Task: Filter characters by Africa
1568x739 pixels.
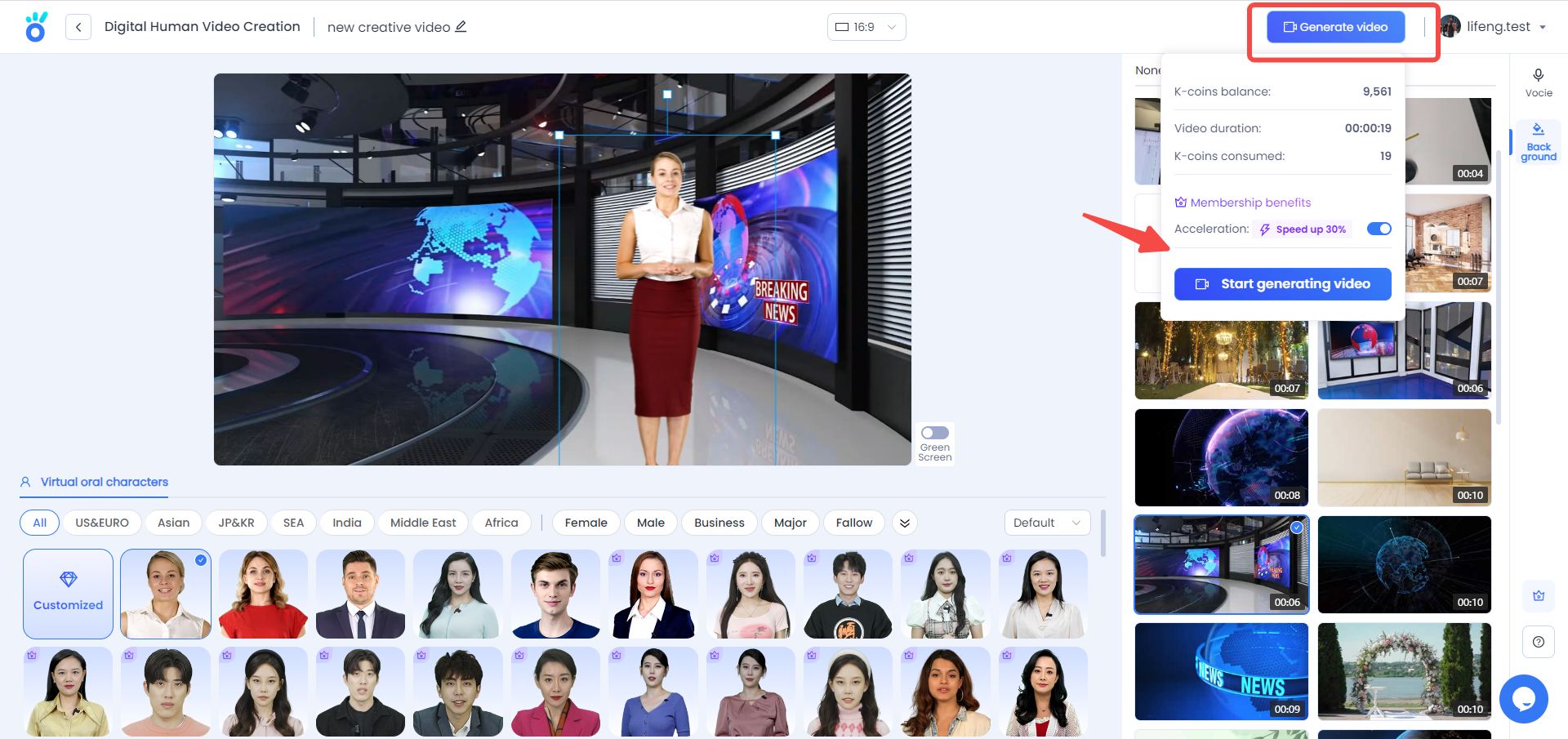Action: (501, 523)
